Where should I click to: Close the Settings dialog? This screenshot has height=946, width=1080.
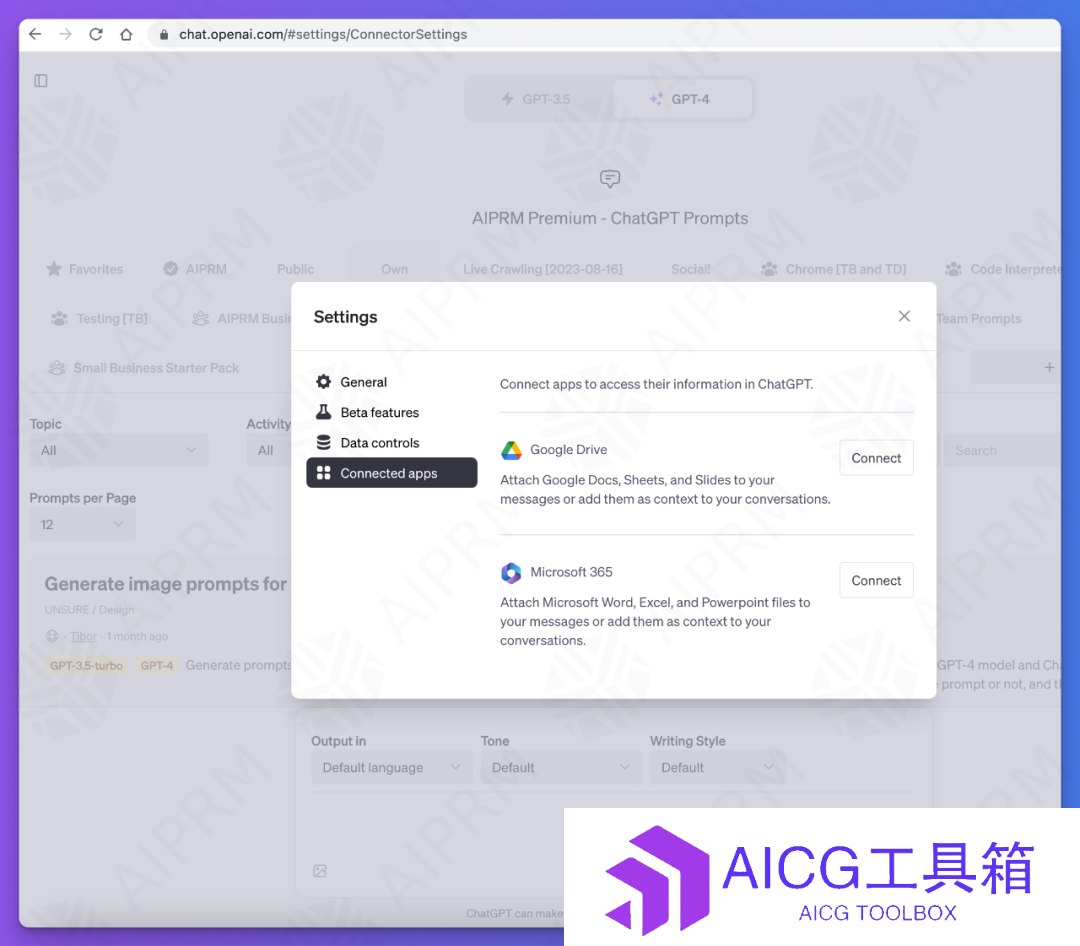click(x=904, y=316)
